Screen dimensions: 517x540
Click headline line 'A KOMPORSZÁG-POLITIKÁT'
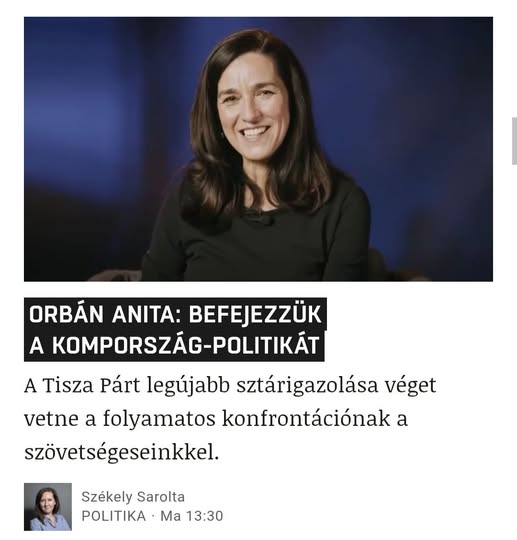click(174, 345)
